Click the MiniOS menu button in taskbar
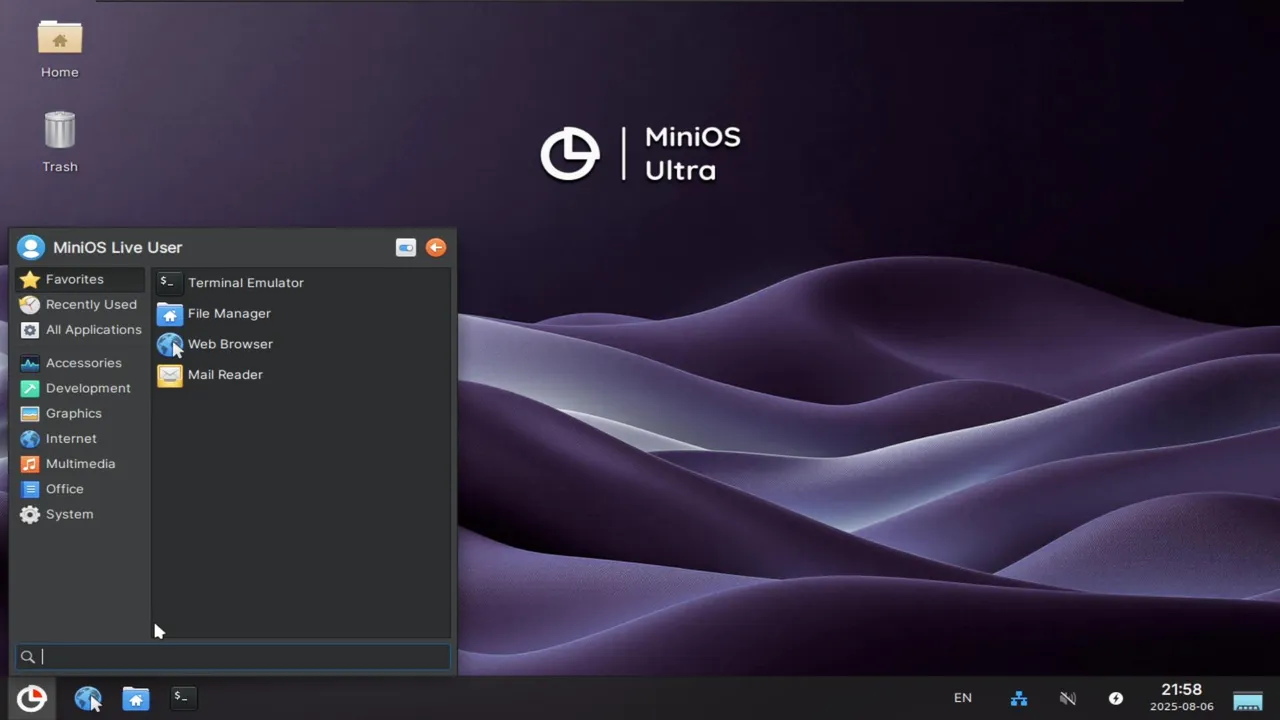The image size is (1280, 720). click(x=32, y=698)
